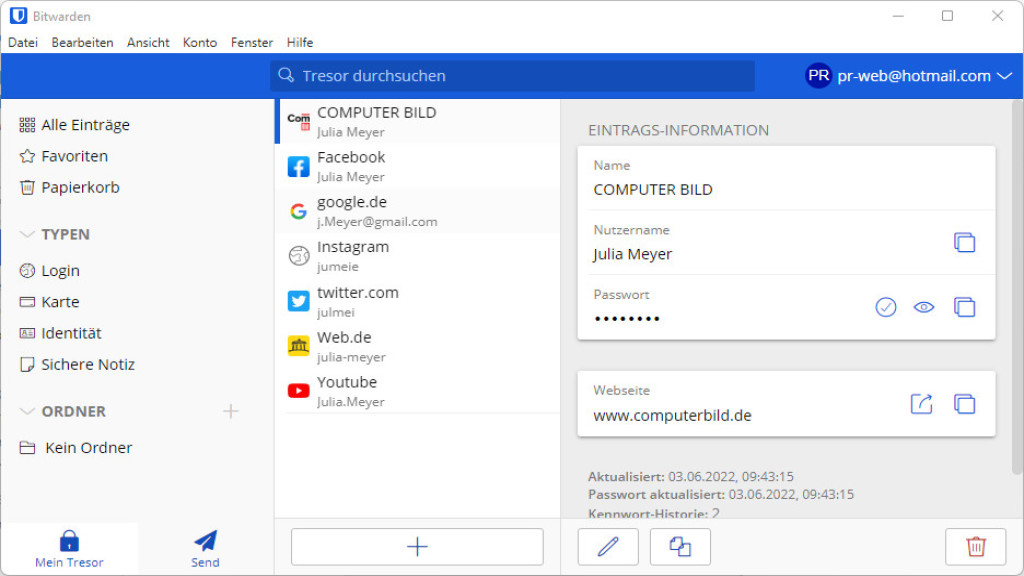
Task: Add a new entry with the plus button
Action: click(x=416, y=546)
